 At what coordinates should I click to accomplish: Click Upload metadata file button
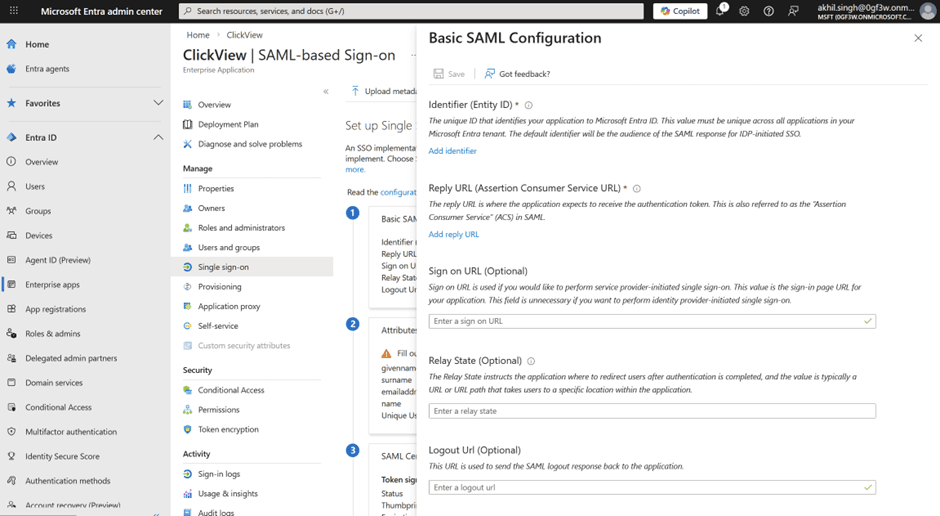tap(384, 91)
